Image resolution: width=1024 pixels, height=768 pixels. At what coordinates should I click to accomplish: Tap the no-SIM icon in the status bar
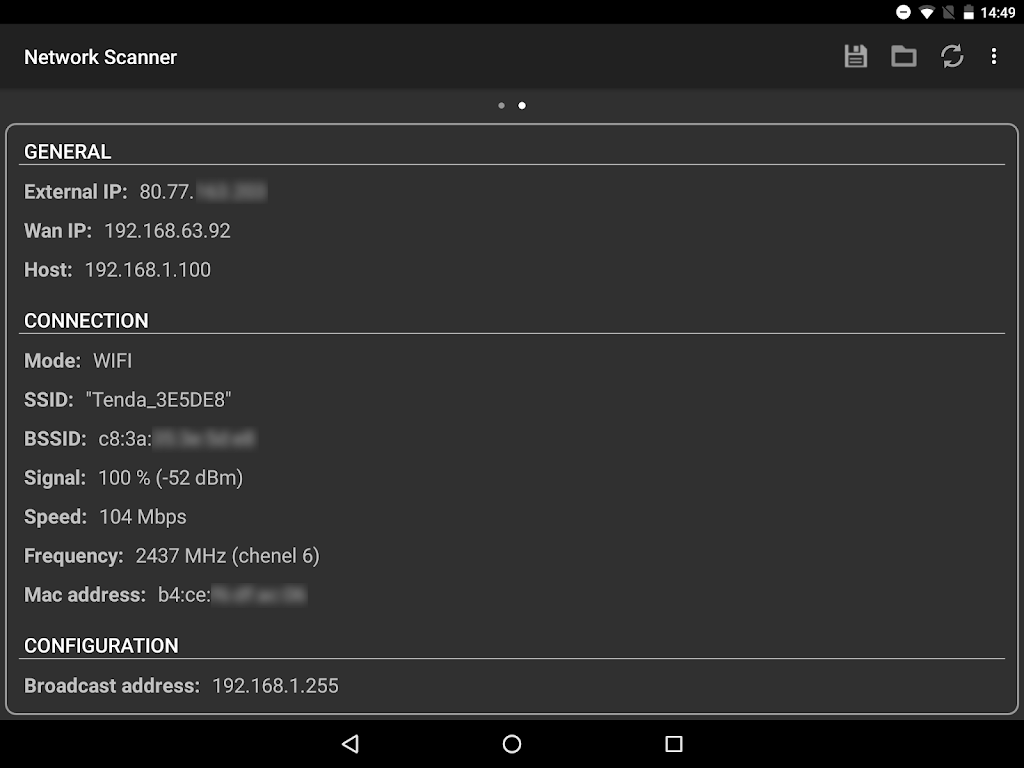tap(948, 13)
